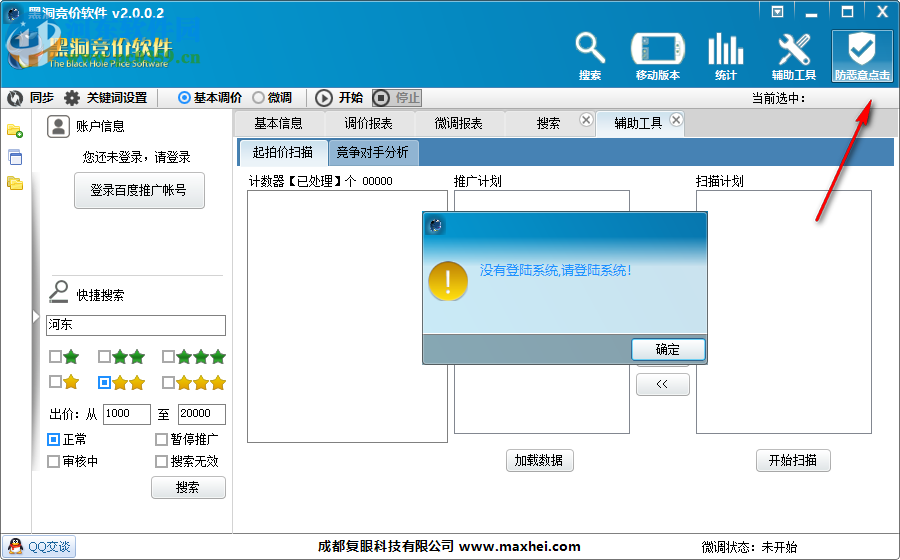
Task: Click the << move-back button
Action: click(x=662, y=384)
